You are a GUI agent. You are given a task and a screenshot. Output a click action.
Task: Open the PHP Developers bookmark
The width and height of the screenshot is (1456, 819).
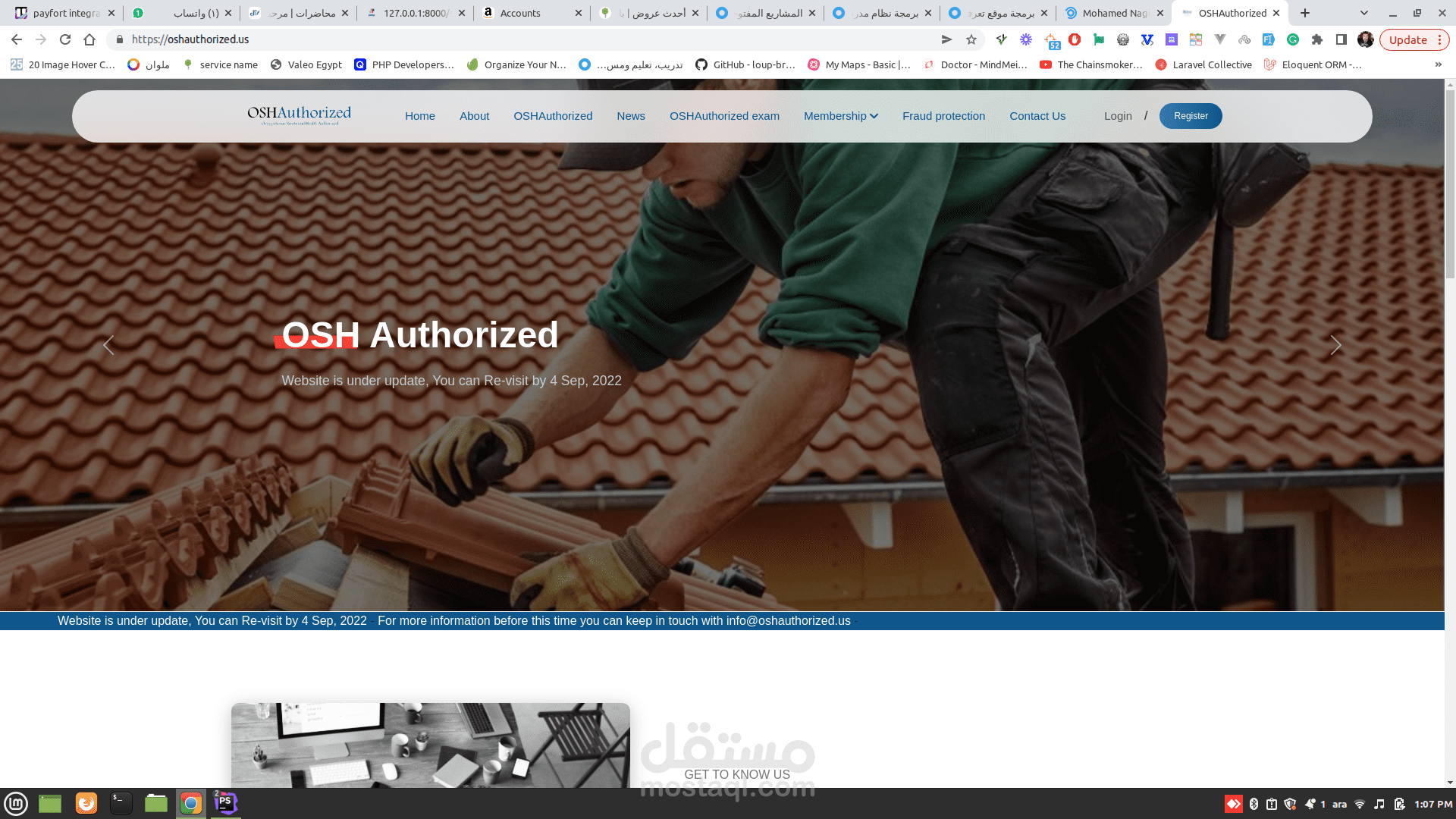point(404,64)
